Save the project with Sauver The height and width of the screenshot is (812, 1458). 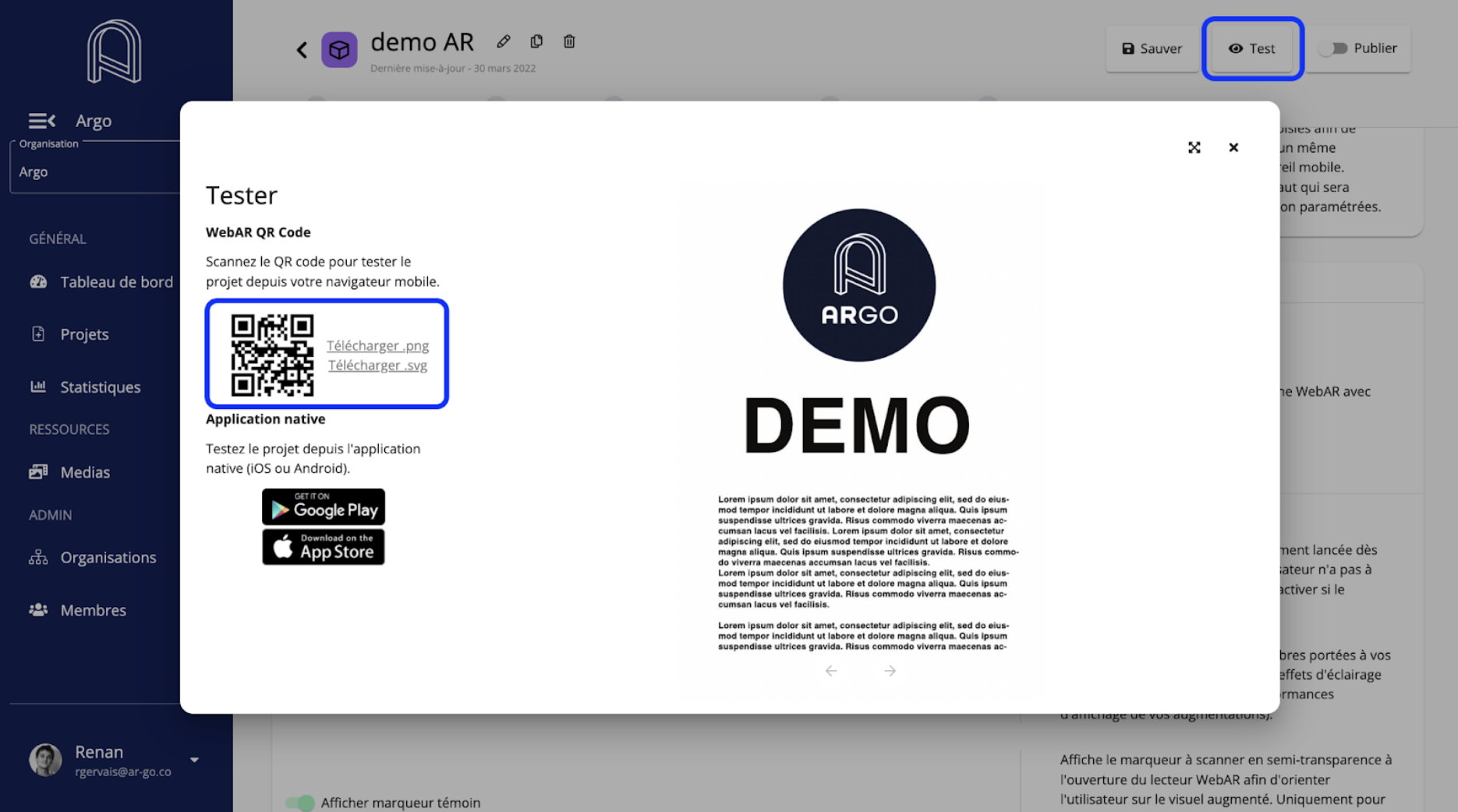1152,48
